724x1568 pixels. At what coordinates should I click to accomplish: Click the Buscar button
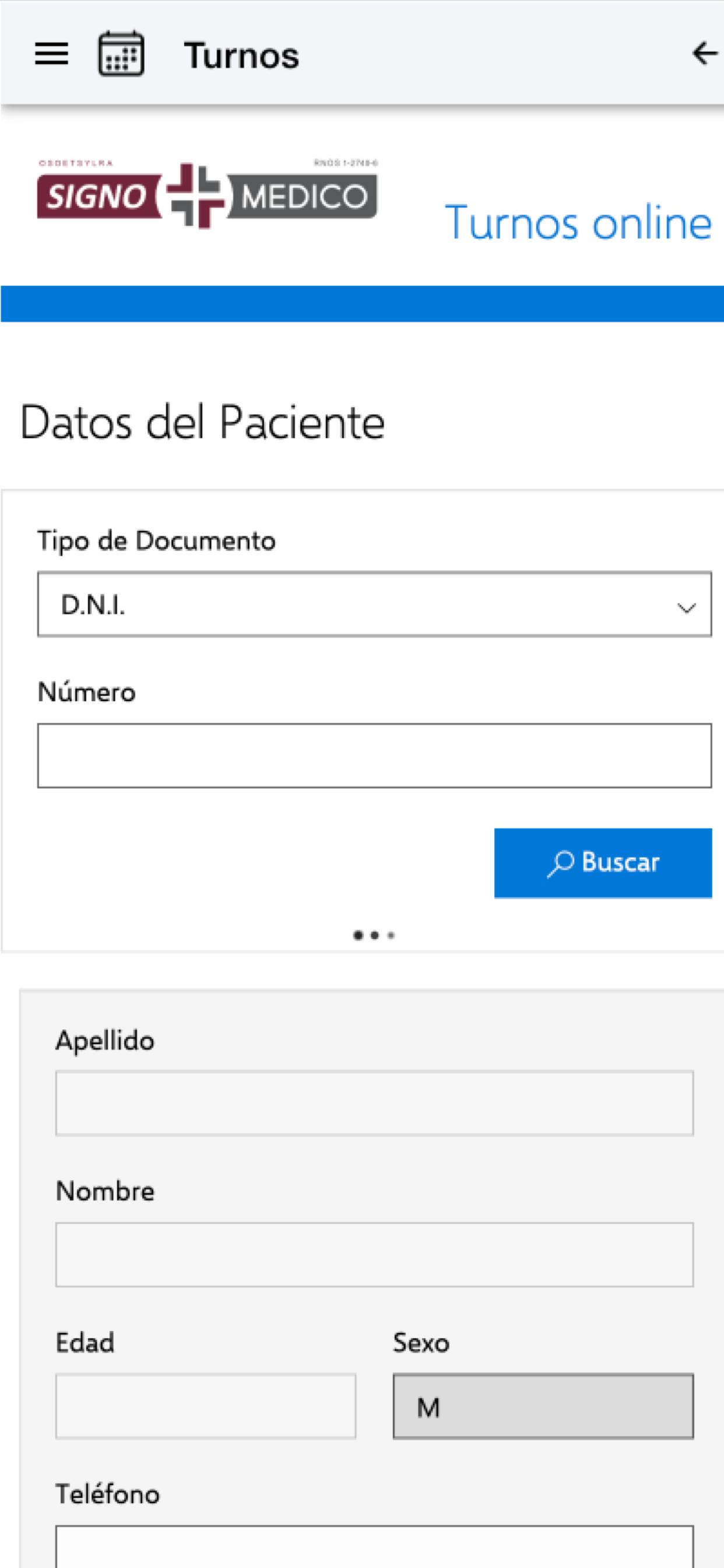click(603, 863)
